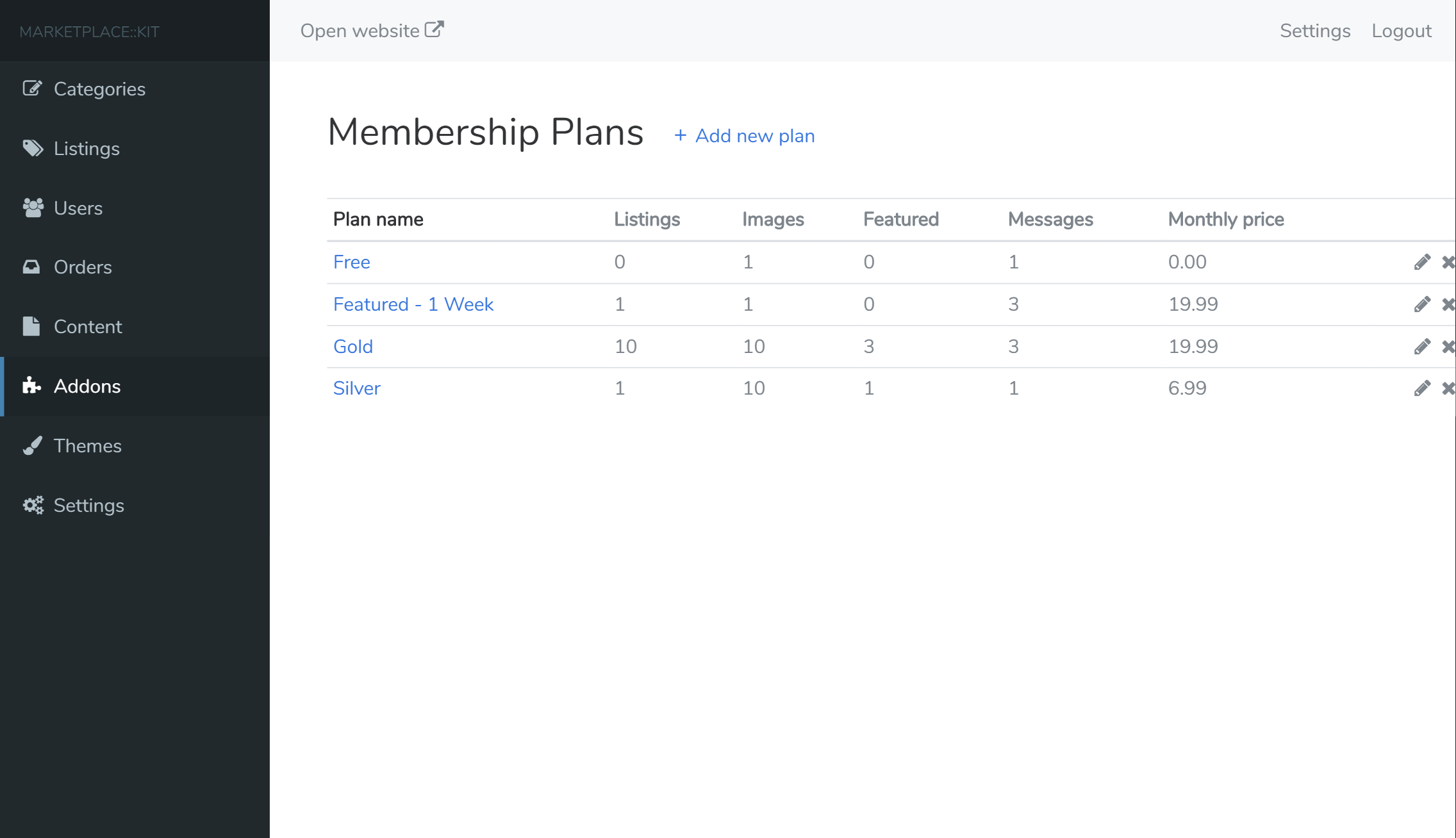Click Logout in the top bar

tap(1401, 31)
